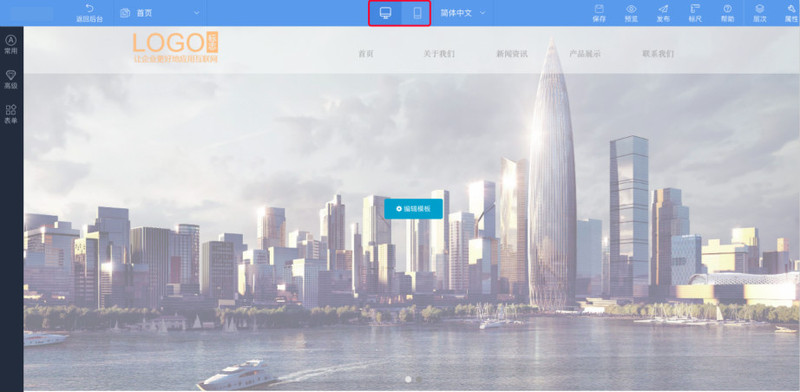Toggle the 标尺 ruler tool
This screenshot has height=392, width=800.
[x=695, y=9]
